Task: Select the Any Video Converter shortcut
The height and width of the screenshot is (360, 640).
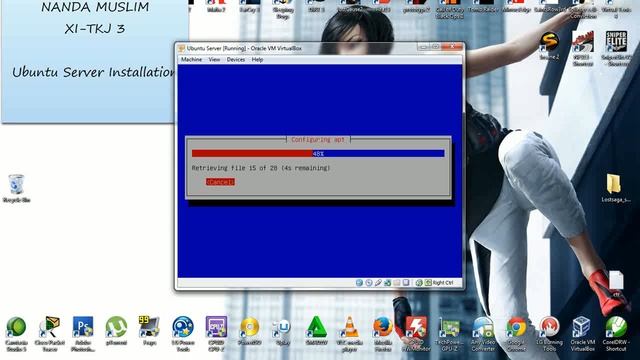Action: [x=483, y=333]
